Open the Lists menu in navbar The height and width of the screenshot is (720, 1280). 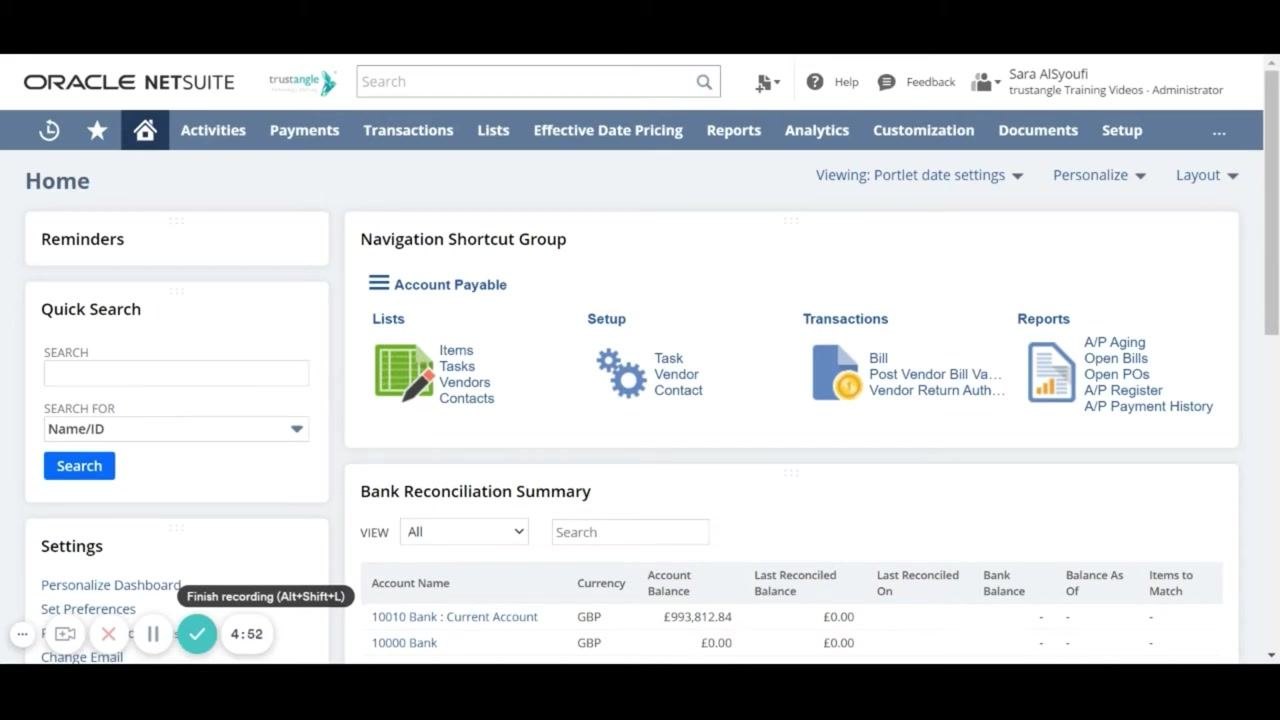pyautogui.click(x=493, y=130)
